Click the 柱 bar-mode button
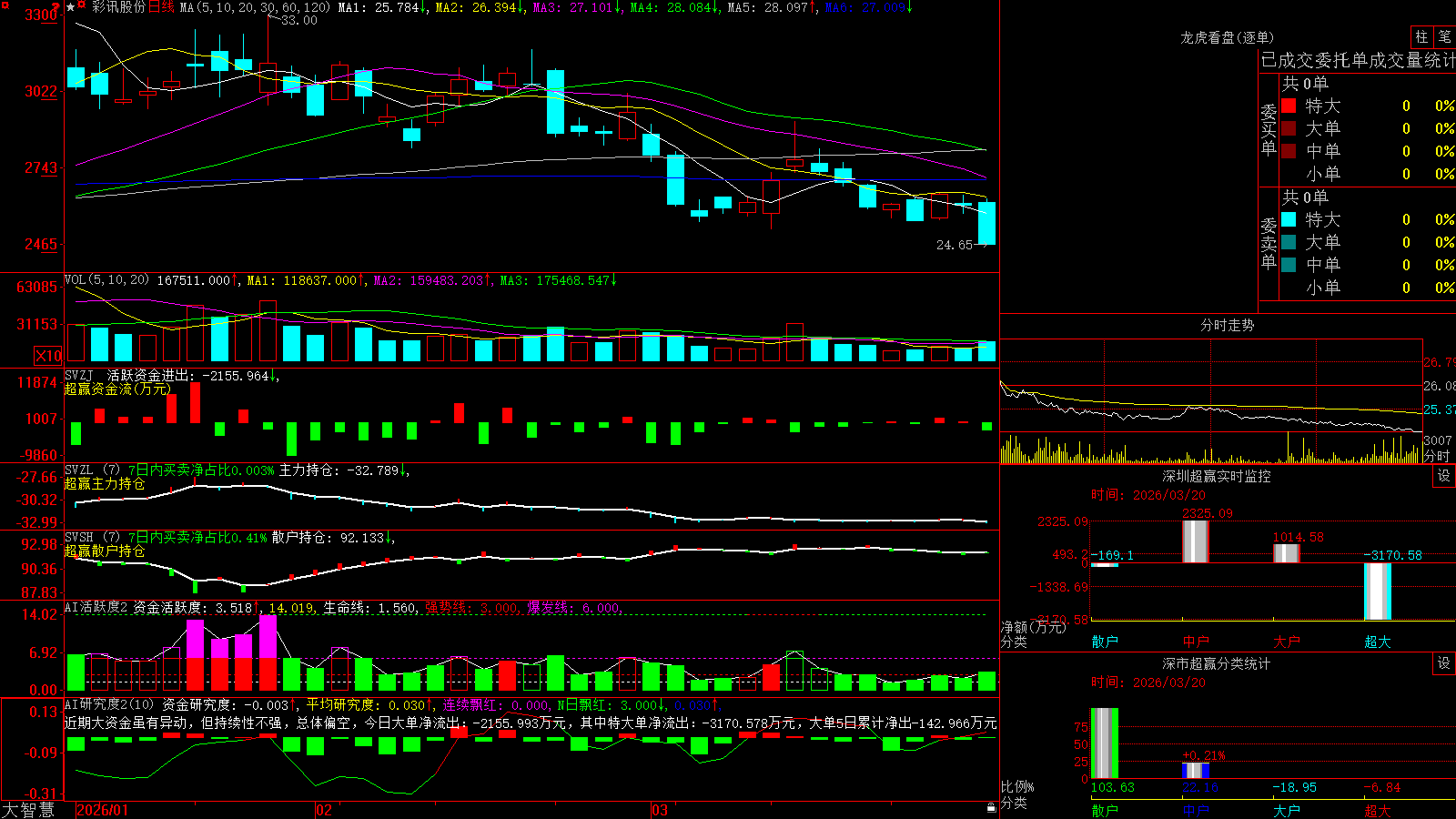The height and width of the screenshot is (819, 1456). click(x=1421, y=37)
